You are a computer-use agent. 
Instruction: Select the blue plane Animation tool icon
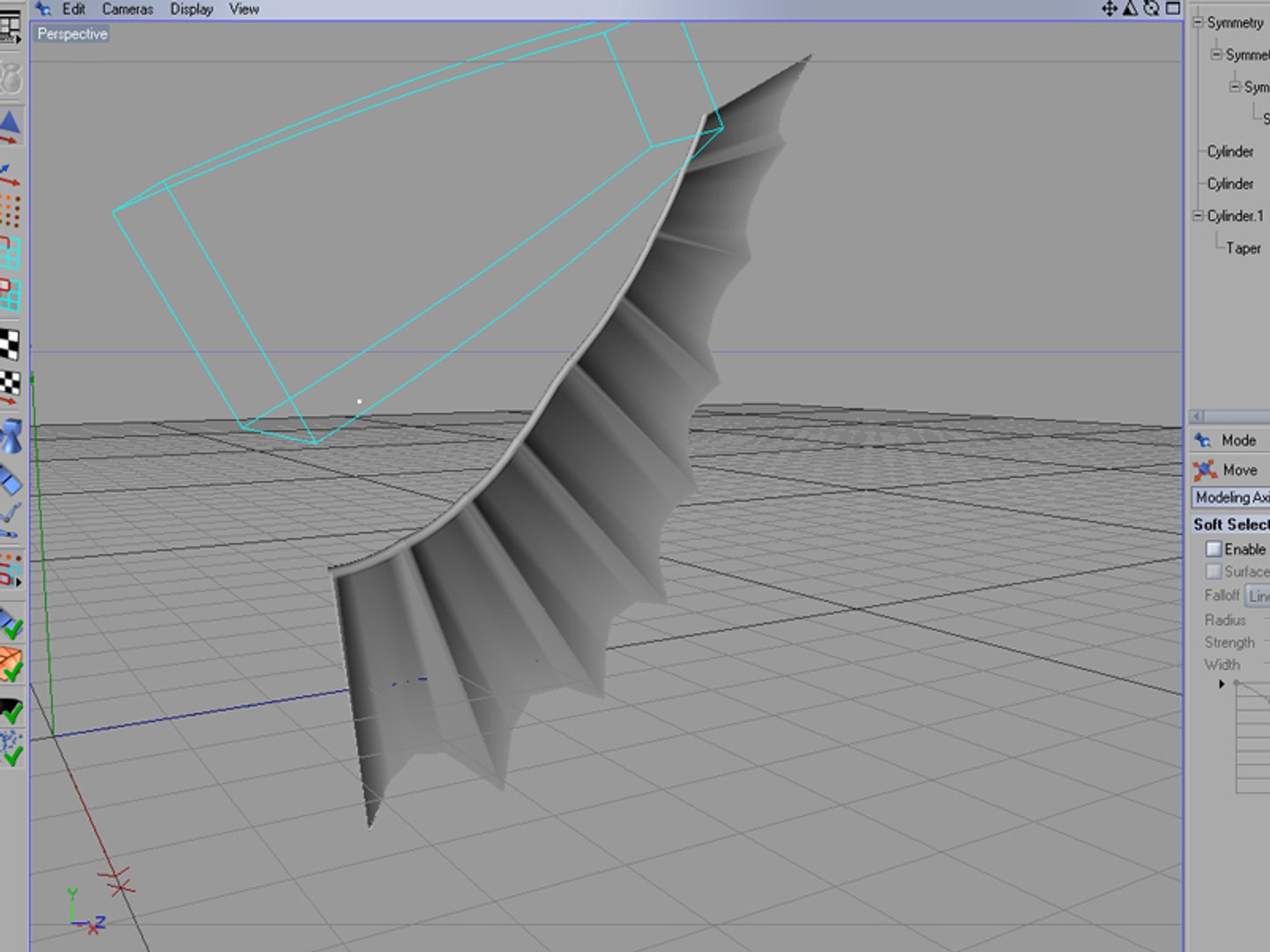(x=10, y=480)
